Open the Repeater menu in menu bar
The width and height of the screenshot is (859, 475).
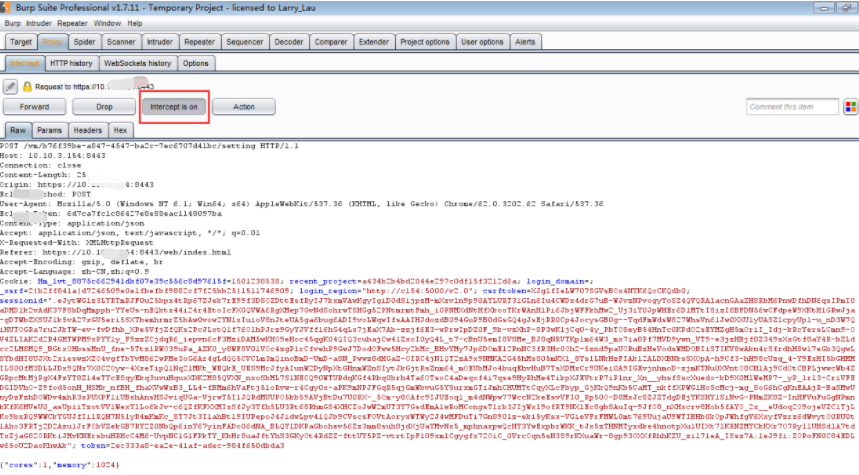pyautogui.click(x=72, y=24)
